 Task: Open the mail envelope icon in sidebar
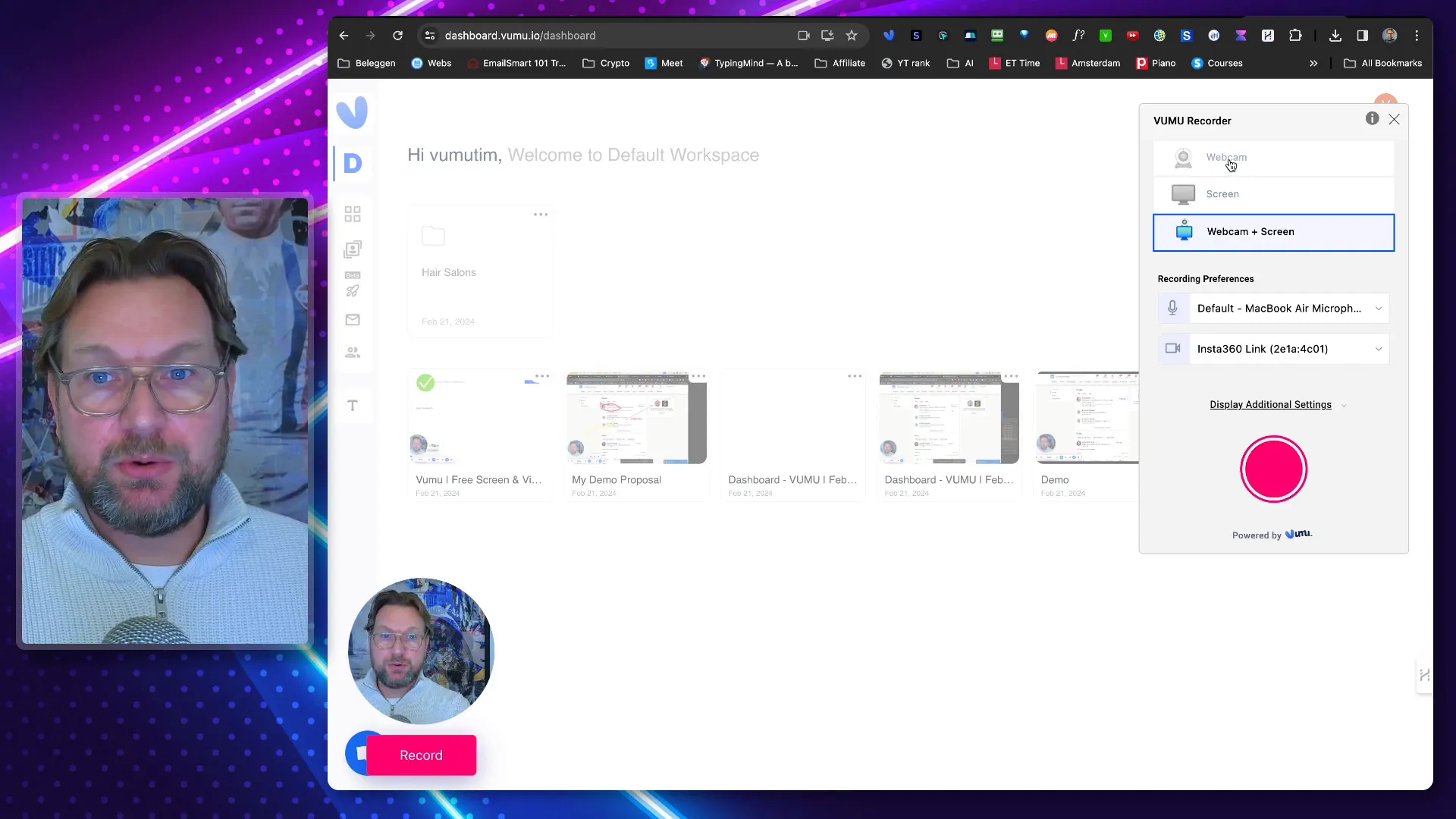pos(353,320)
